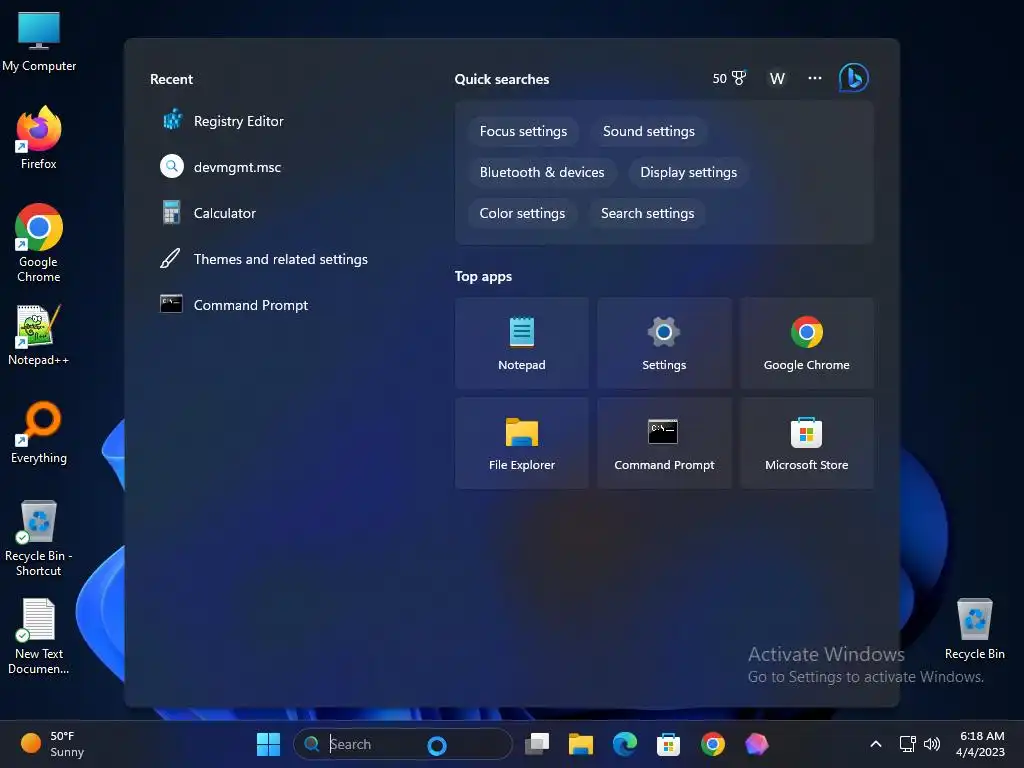Click the Cortana circle in search box

[x=437, y=745]
